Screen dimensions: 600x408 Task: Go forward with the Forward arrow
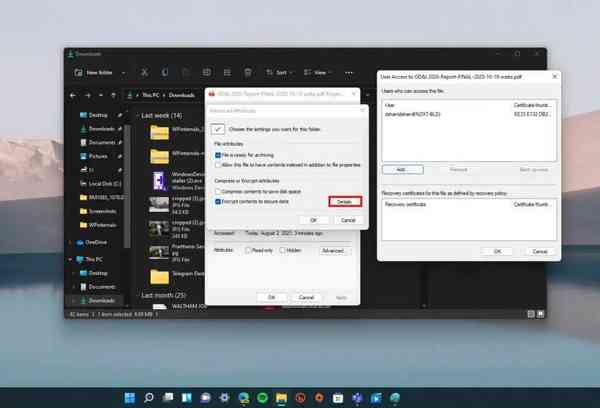[88, 95]
